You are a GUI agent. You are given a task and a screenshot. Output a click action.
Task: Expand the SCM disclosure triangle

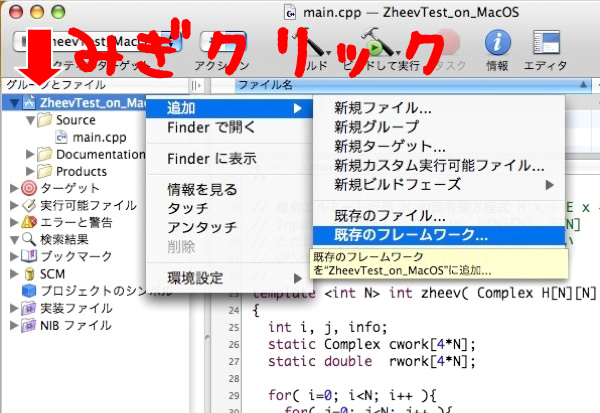tap(14, 274)
